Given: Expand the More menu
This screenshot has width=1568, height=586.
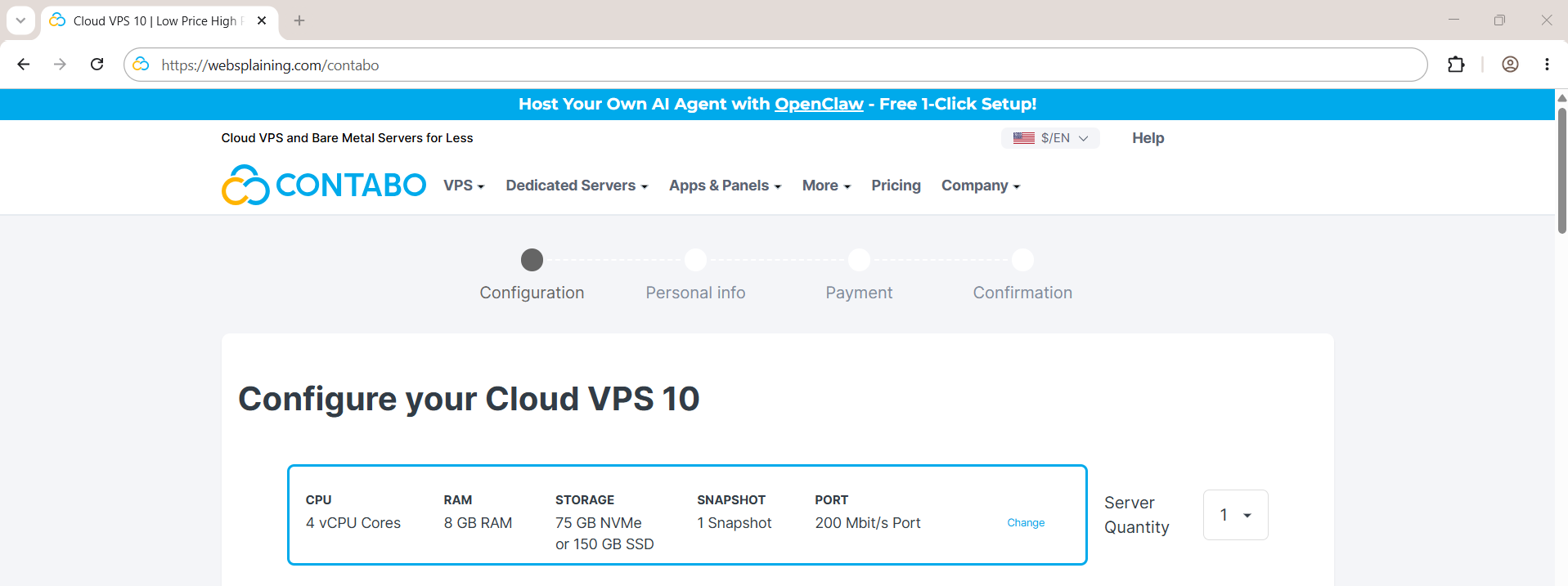Looking at the screenshot, I should 826,186.
